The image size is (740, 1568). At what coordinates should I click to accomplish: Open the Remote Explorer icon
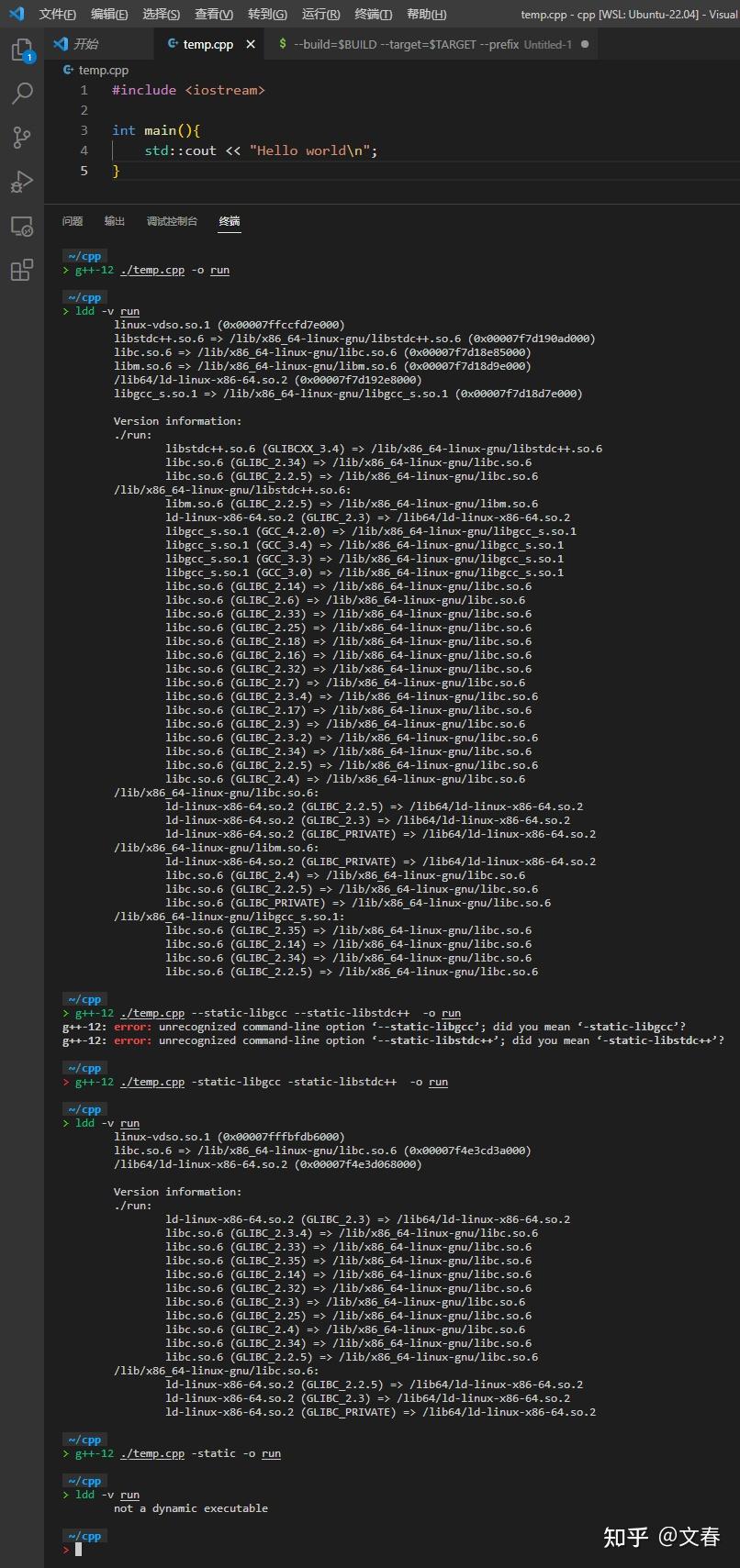21,227
